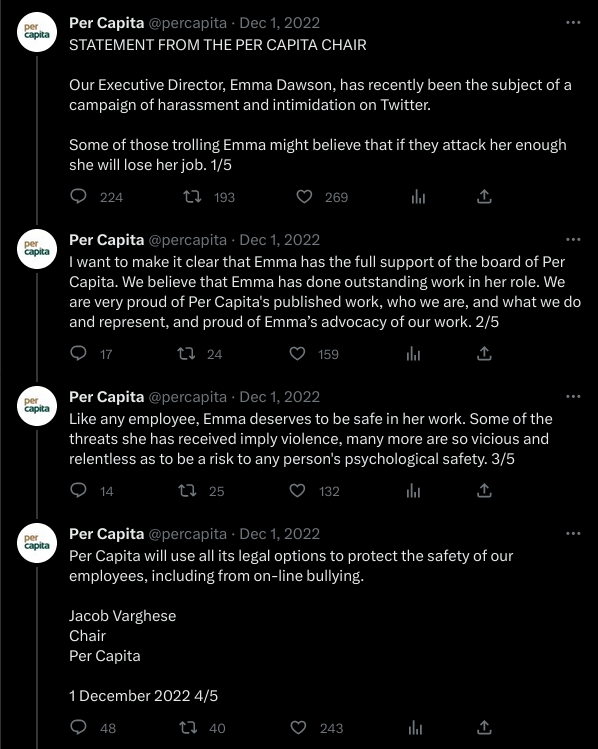Share the first tweet in the thread
The image size is (598, 749).
coord(484,196)
